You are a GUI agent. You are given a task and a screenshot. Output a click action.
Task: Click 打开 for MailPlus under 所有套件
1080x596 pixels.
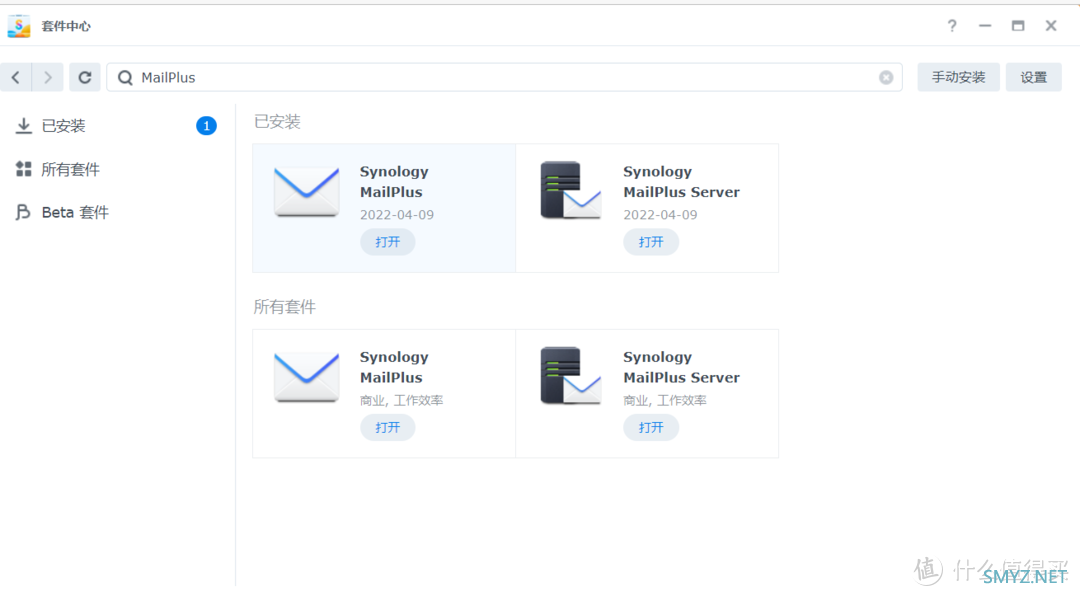pos(387,427)
